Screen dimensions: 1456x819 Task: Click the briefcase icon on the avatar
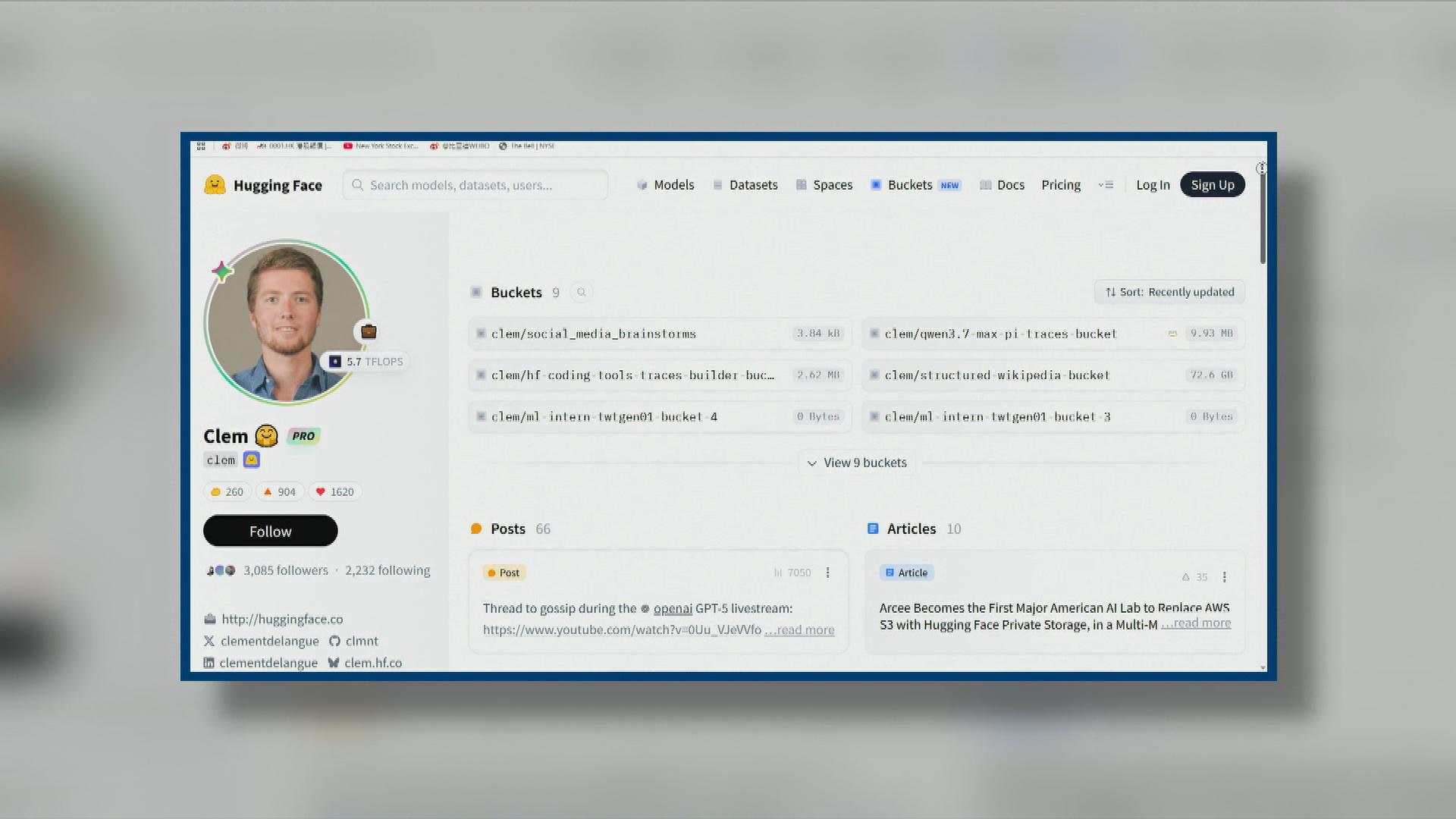click(x=369, y=331)
